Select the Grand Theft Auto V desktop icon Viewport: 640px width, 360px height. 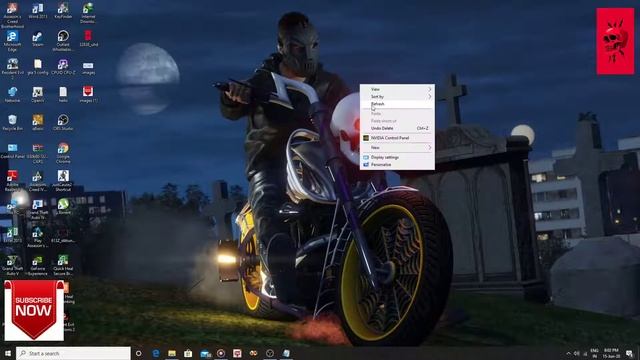pos(12,265)
